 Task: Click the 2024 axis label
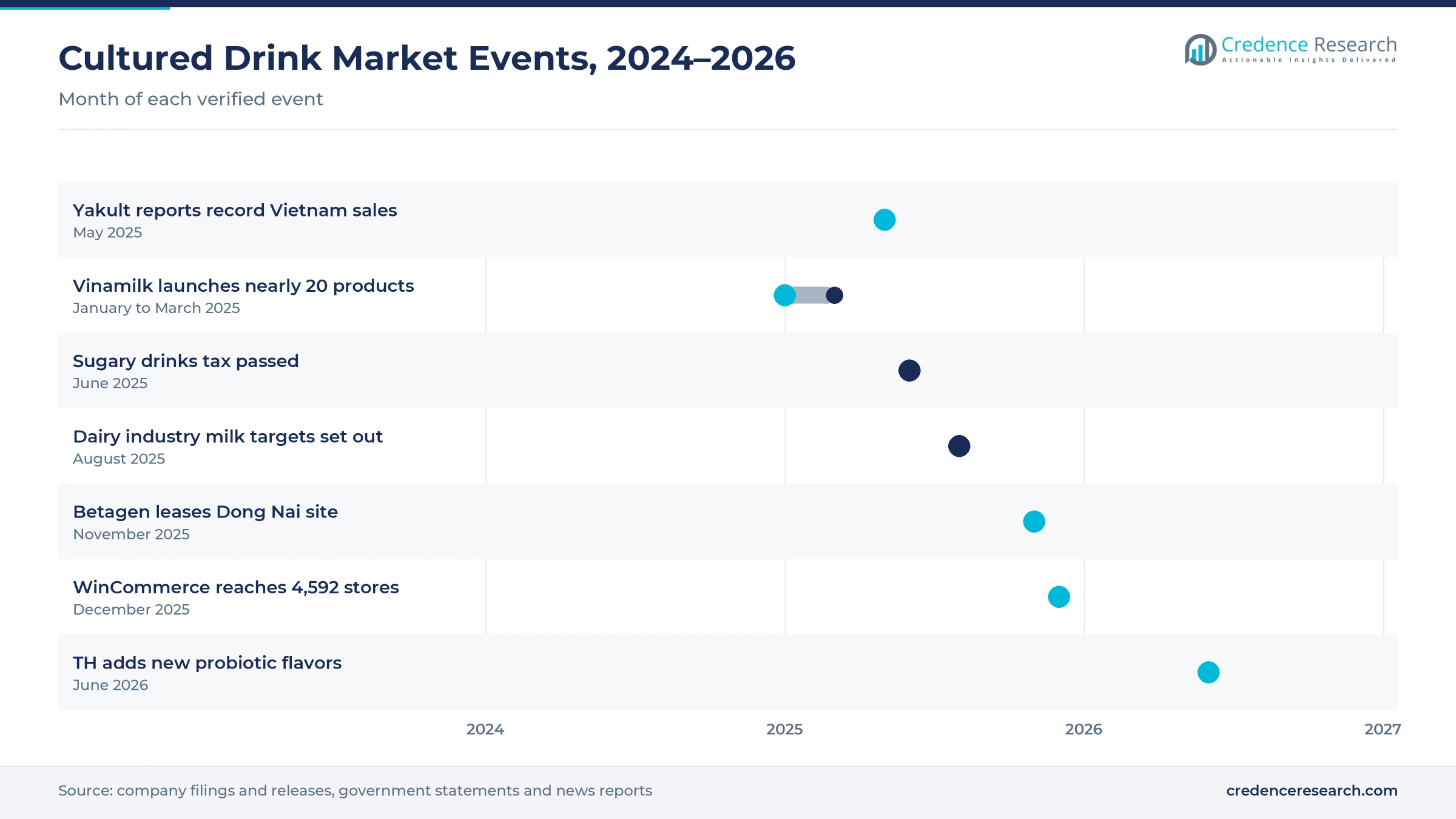(x=485, y=729)
